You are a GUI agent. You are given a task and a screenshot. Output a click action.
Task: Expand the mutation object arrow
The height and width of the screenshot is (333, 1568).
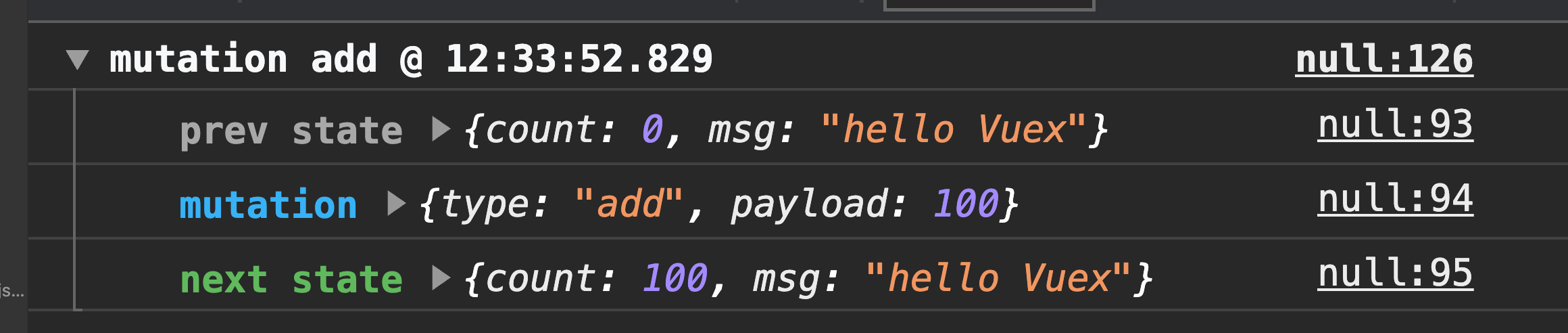click(x=396, y=203)
